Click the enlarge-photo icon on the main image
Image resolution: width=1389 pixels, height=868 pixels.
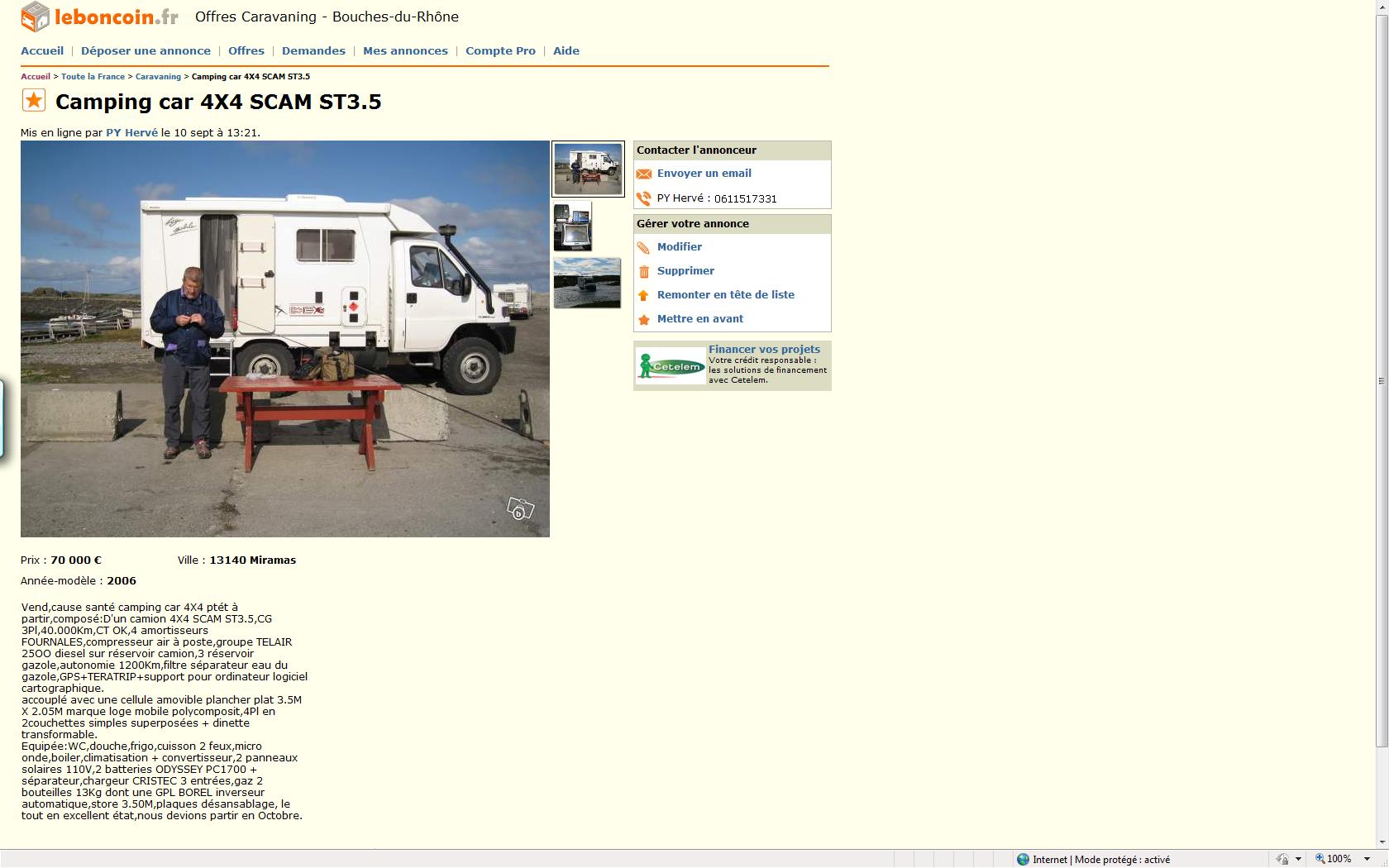click(520, 508)
